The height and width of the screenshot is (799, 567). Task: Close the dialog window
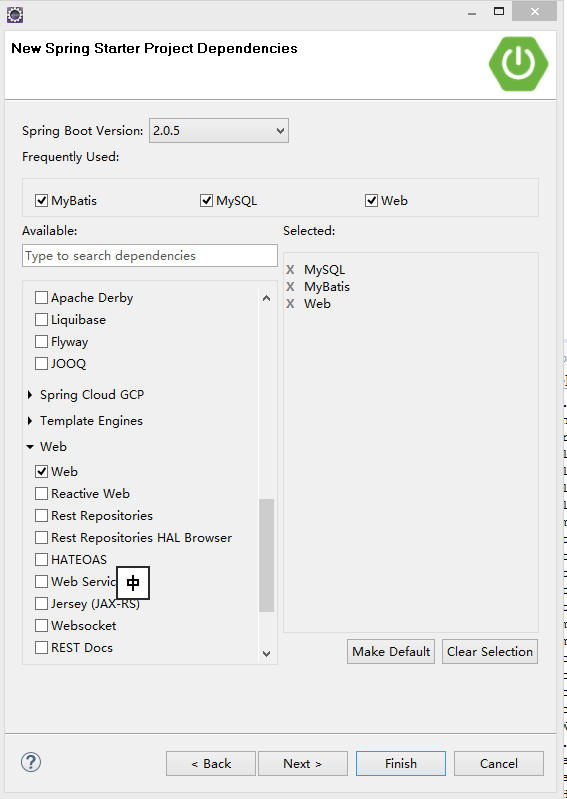[534, 12]
